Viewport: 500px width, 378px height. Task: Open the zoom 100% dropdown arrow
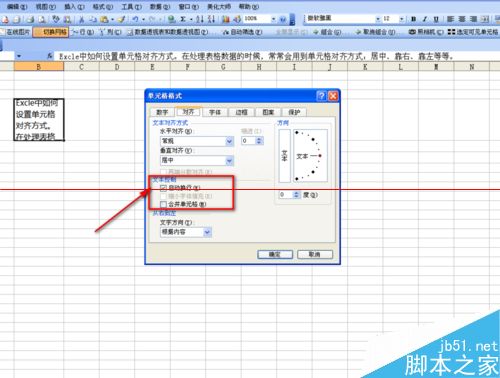(x=273, y=19)
